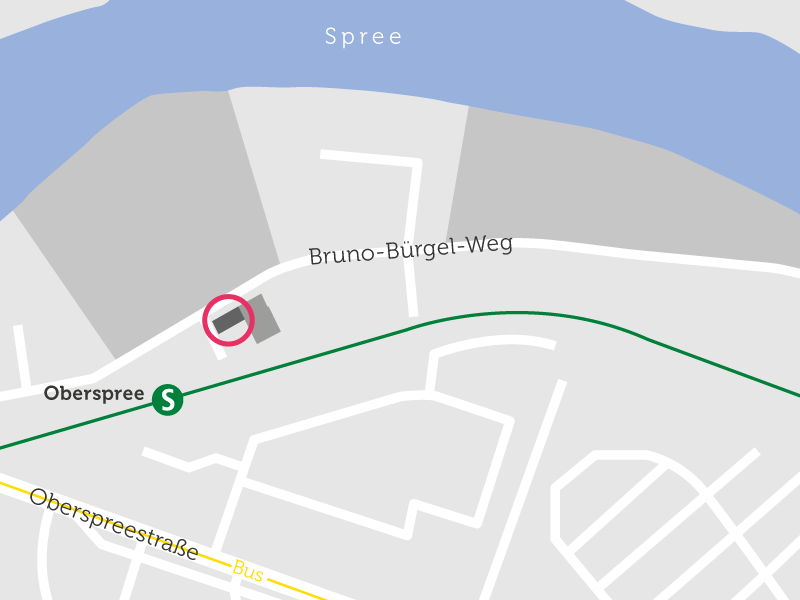Image resolution: width=800 pixels, height=600 pixels.
Task: Click the Oberspreestraße street name
Action: pyautogui.click(x=114, y=524)
